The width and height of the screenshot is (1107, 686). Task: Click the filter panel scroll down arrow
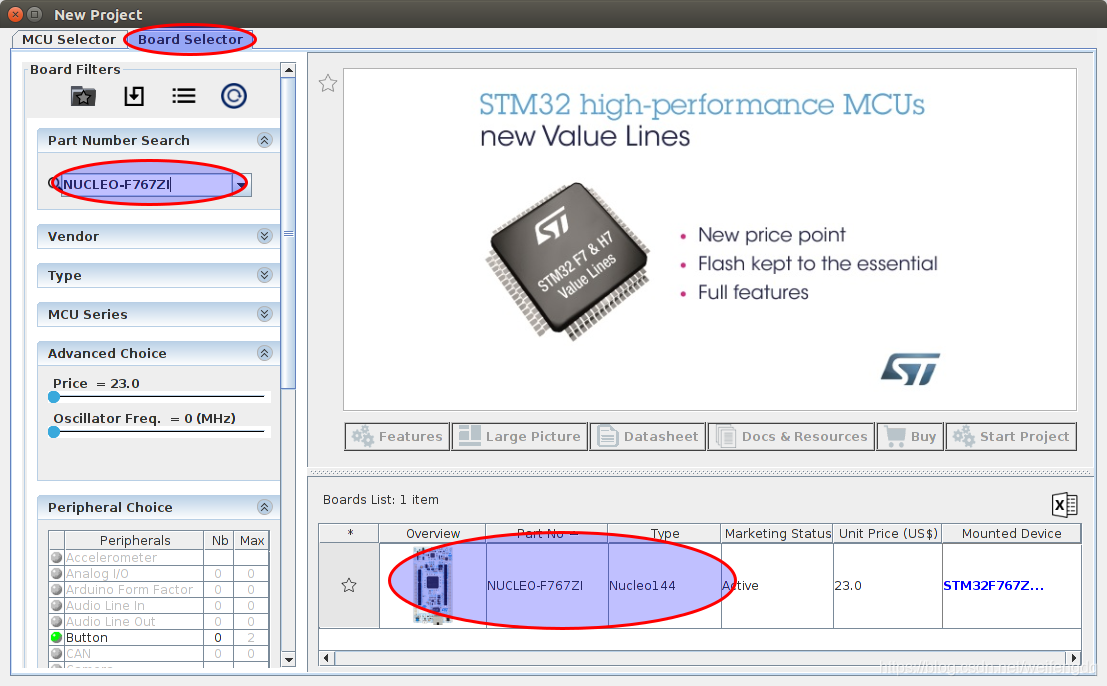[x=288, y=660]
